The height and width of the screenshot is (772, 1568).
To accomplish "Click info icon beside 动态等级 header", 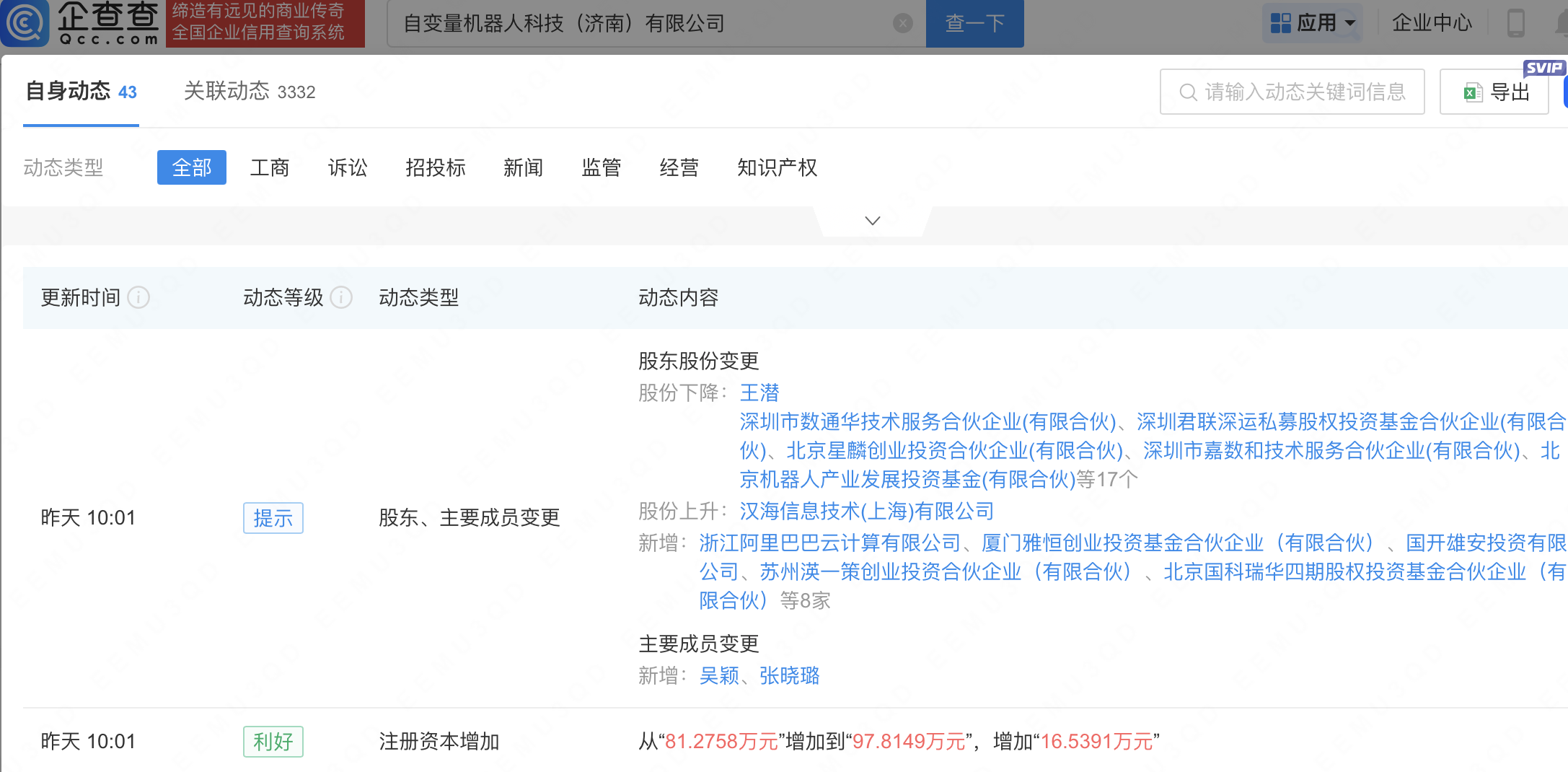I will tap(341, 297).
